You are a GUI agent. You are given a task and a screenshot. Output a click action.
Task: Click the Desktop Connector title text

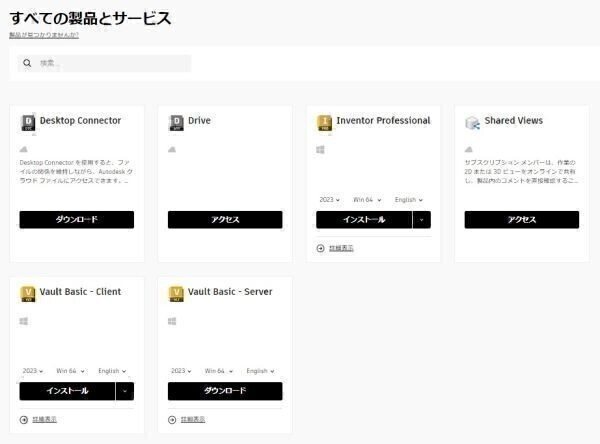pyautogui.click(x=80, y=121)
